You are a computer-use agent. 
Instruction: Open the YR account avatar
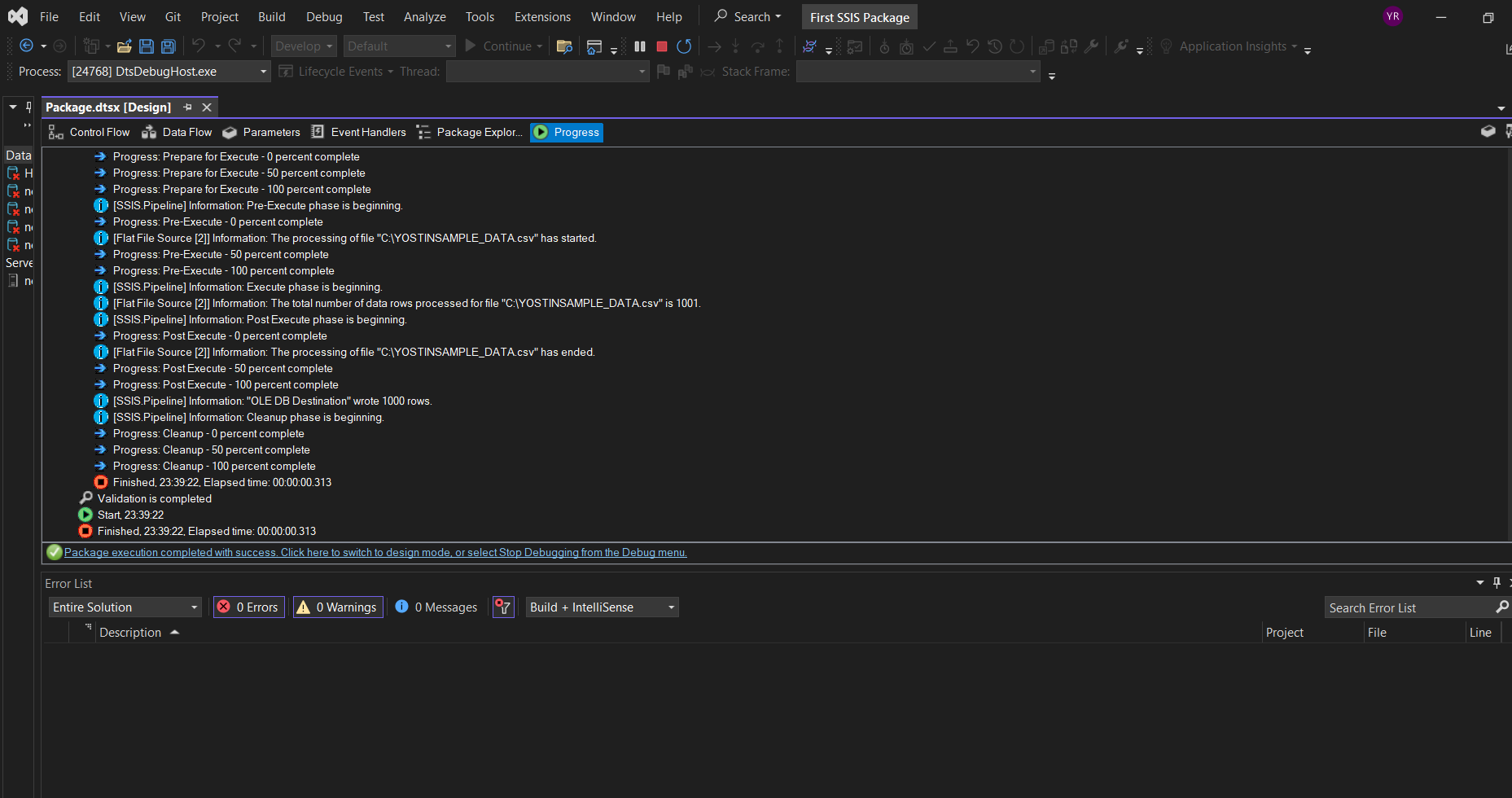(1393, 16)
